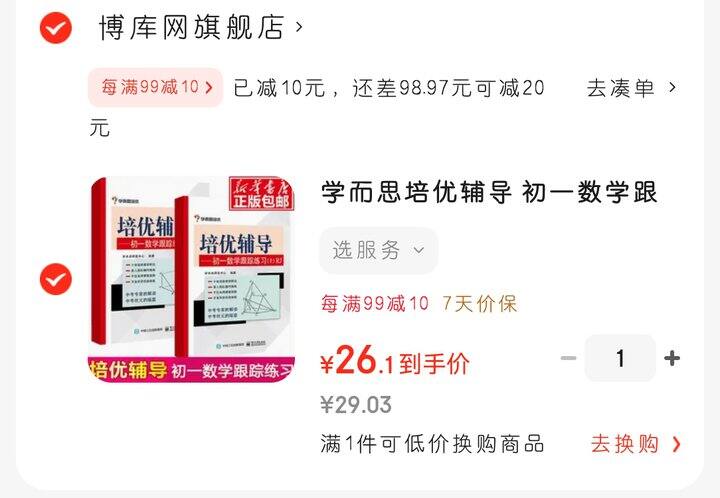The image size is (720, 498).
Task: Tap 去换购 to redeem add-on
Action: 624,444
